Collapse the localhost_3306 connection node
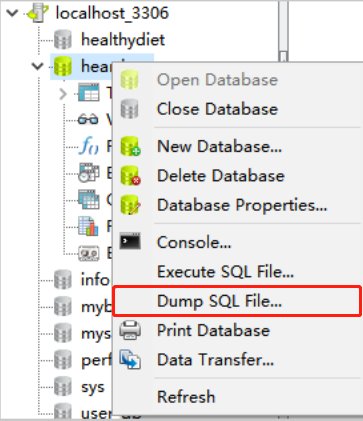Viewport: 363px width, 421px height. point(12,13)
